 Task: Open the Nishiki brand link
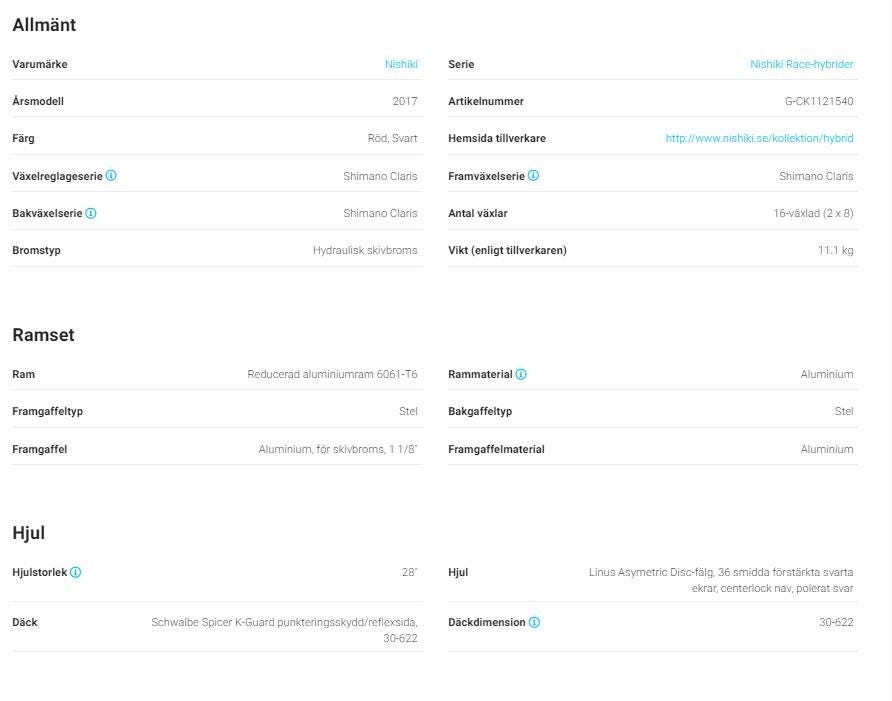pyautogui.click(x=401, y=65)
